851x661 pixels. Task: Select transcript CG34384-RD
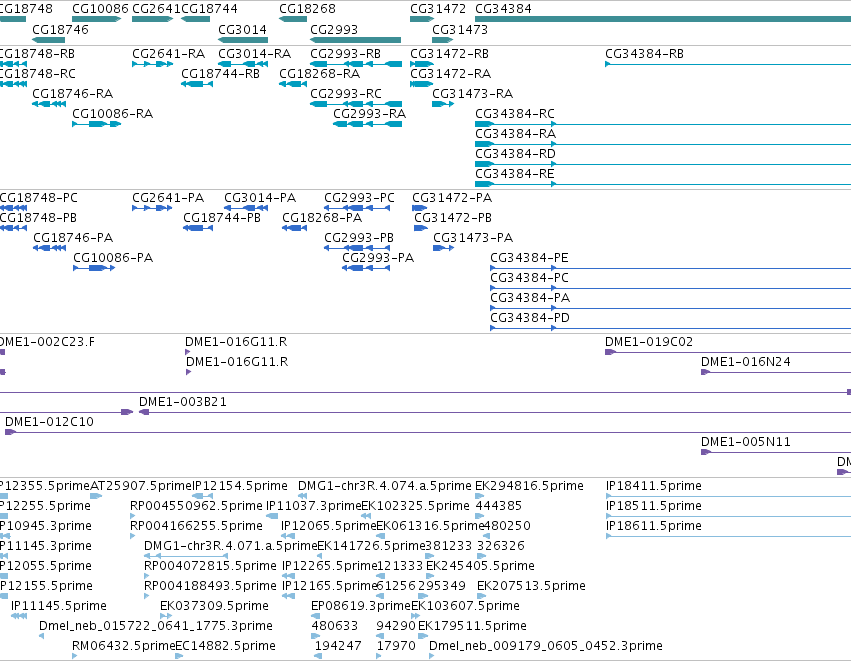[515, 154]
